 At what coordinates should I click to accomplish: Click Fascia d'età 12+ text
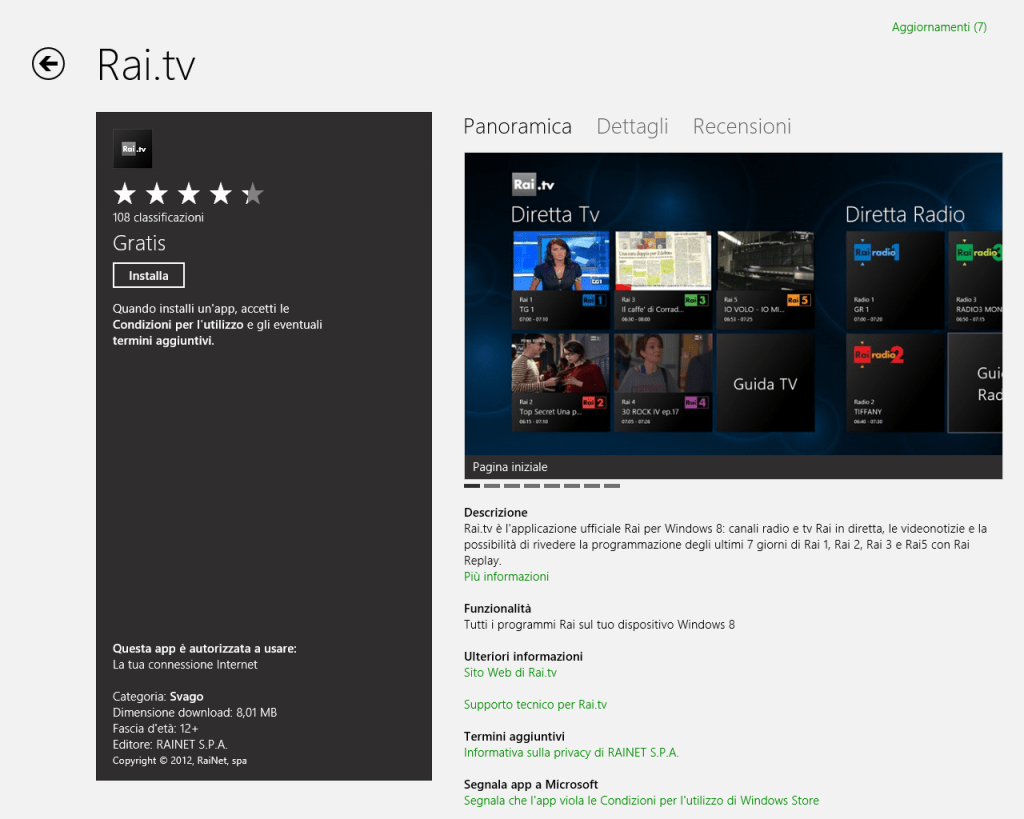tap(155, 729)
